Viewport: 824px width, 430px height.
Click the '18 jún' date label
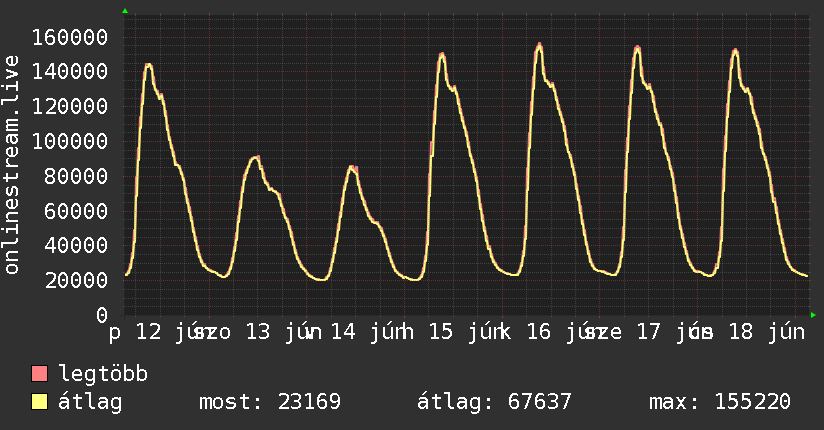767,332
